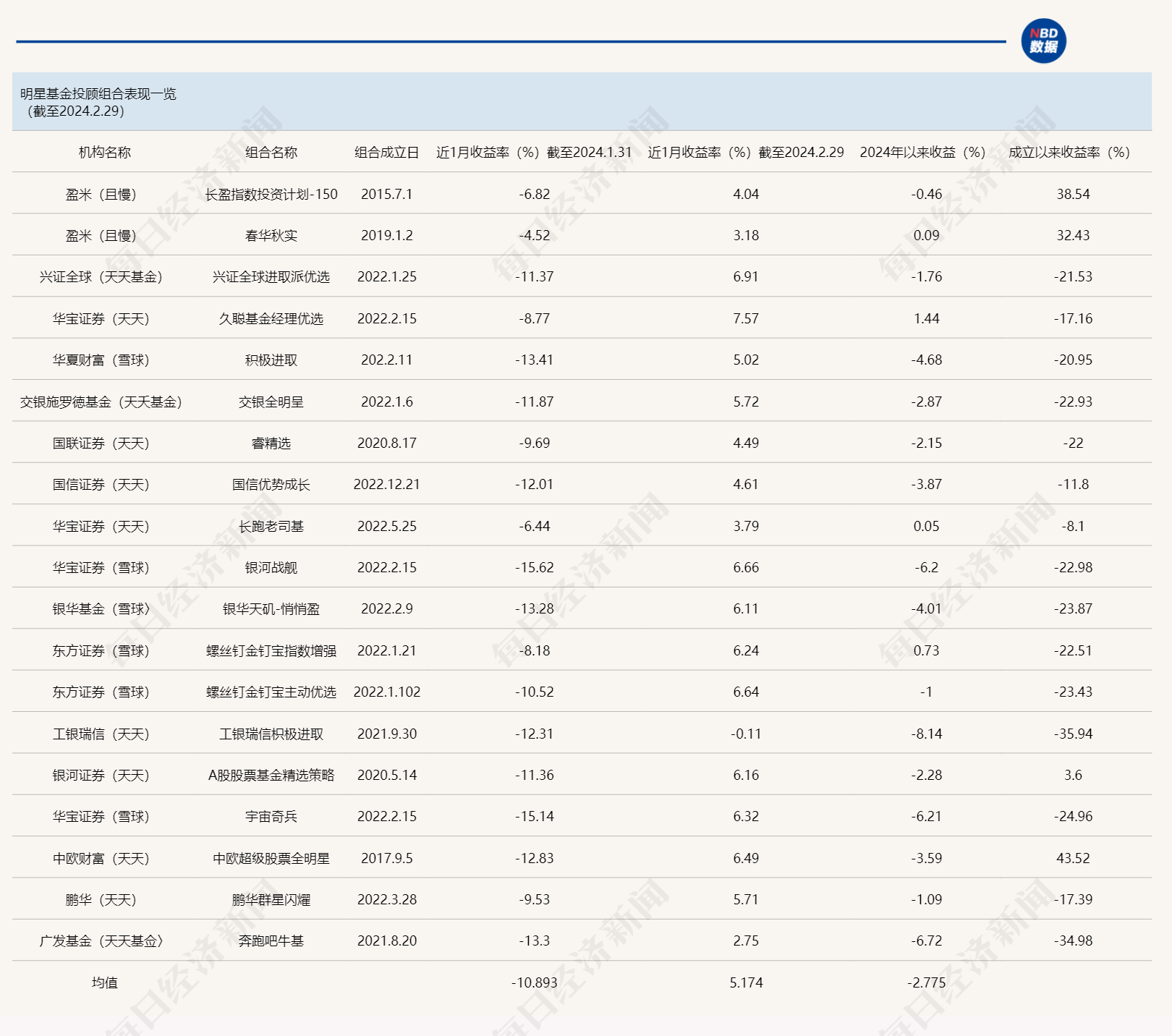Click the January return value -13.3

click(x=534, y=941)
